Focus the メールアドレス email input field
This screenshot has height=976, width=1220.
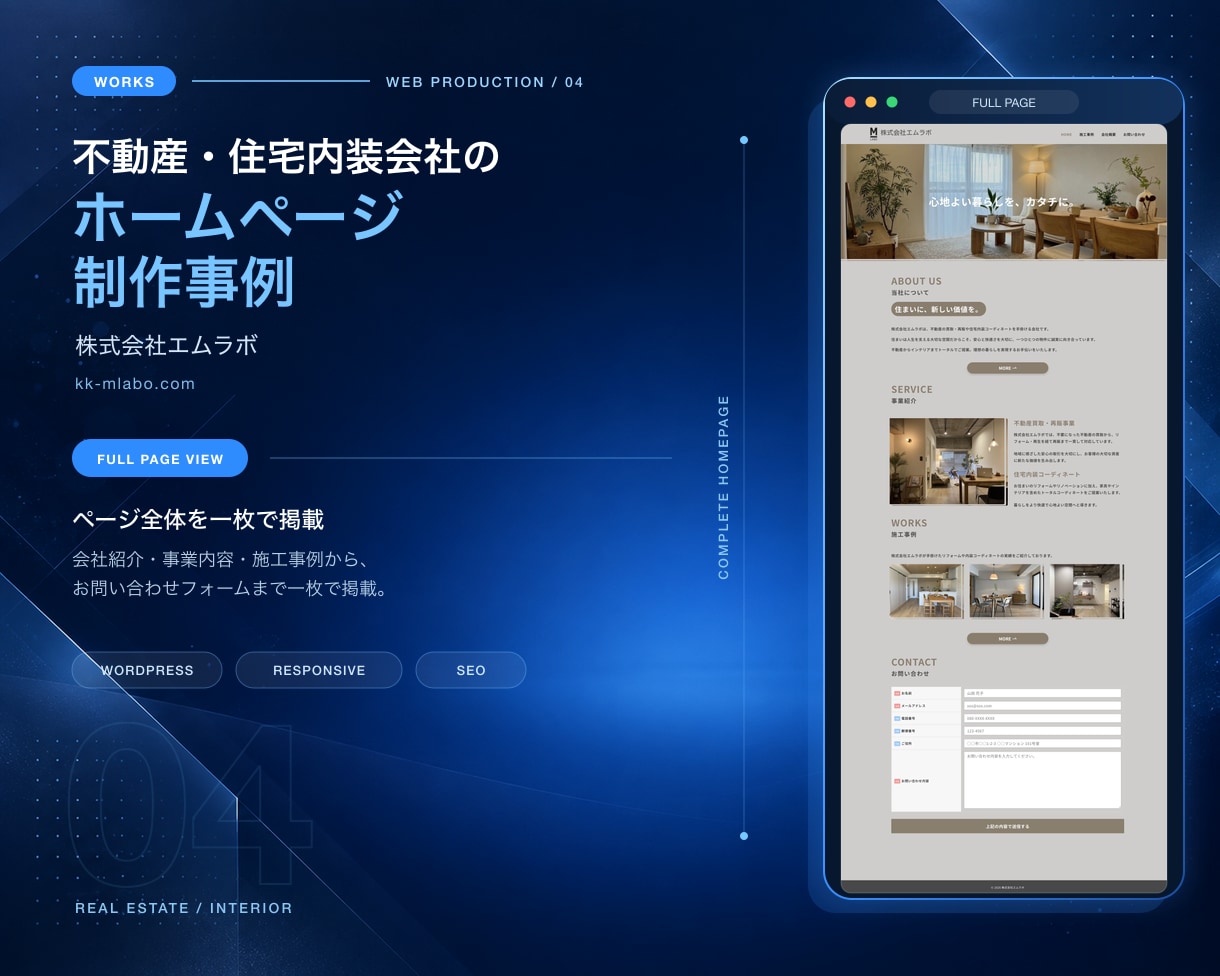(x=1042, y=706)
